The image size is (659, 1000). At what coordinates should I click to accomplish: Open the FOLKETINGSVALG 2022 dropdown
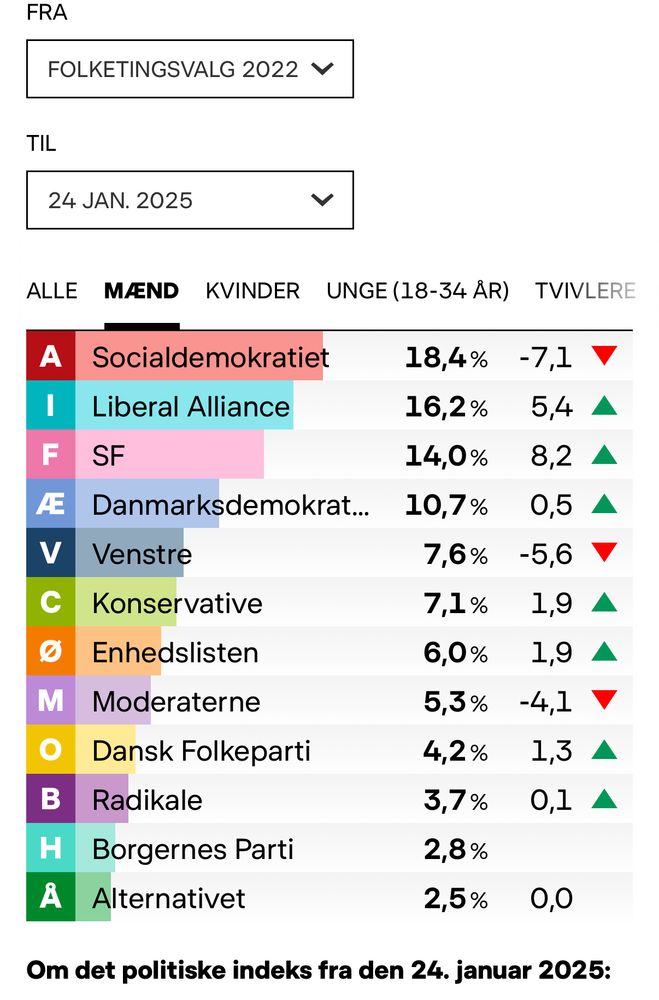point(190,69)
